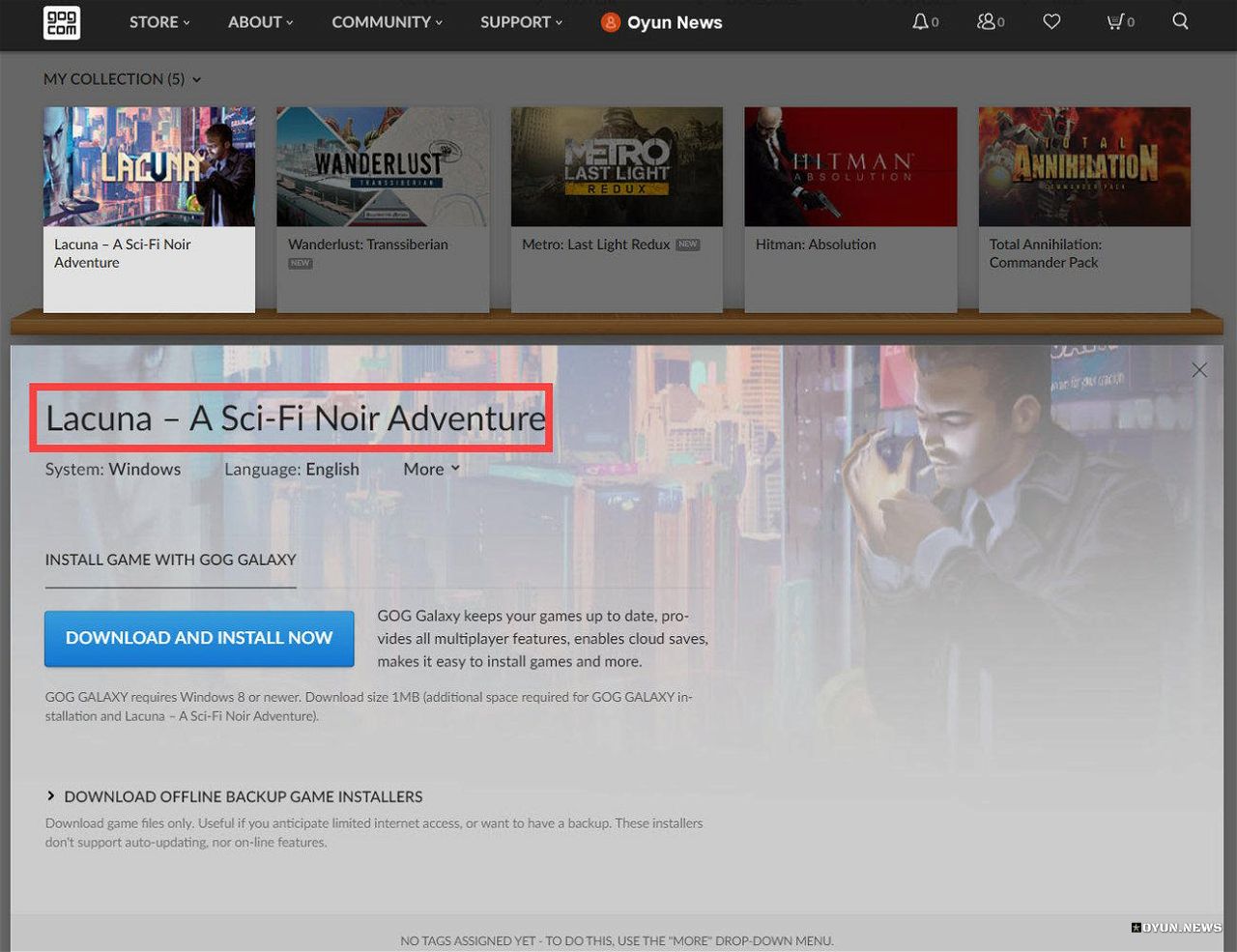Click the Wanderlust: Transsiberian title text
Screen dimensions: 1237x952
coord(368,245)
